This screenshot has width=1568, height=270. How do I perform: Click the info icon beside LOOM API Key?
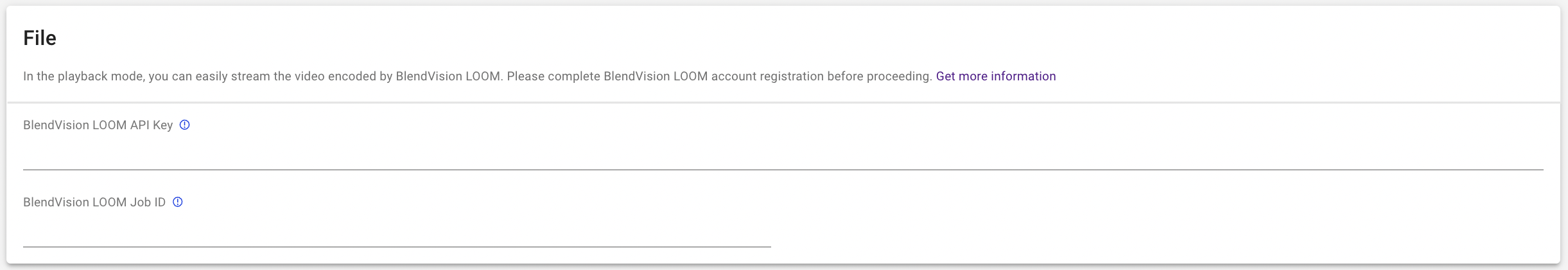184,125
